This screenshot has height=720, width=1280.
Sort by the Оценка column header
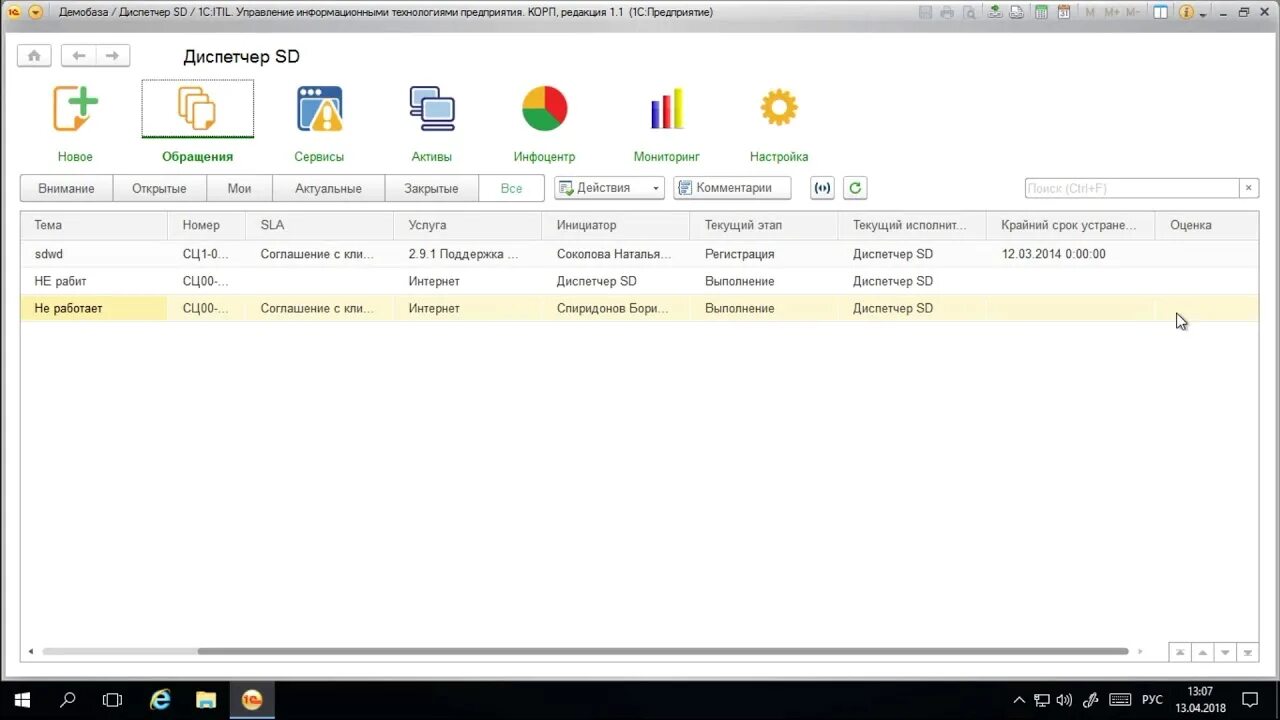click(1207, 225)
